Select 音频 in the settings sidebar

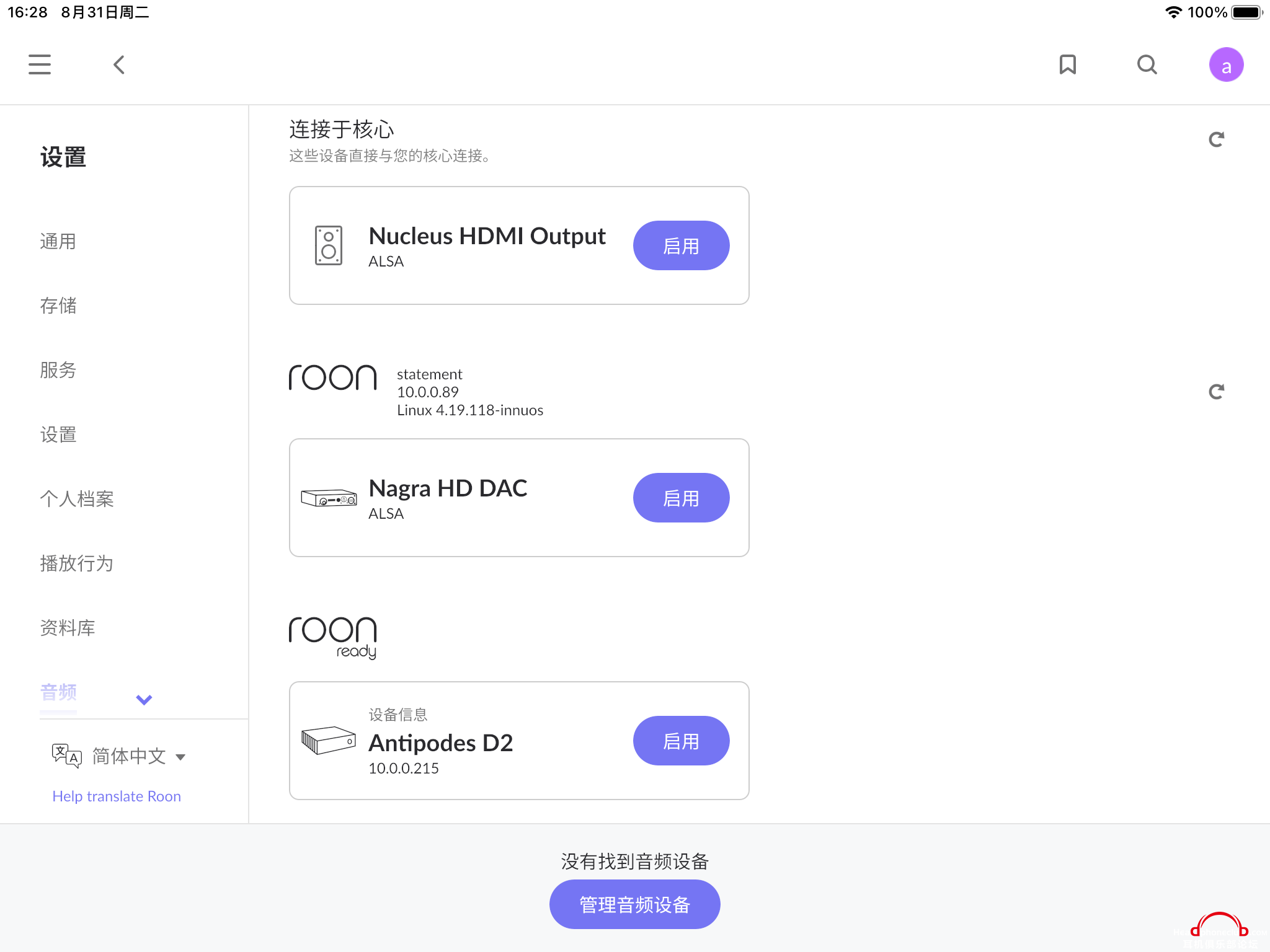pos(58,692)
